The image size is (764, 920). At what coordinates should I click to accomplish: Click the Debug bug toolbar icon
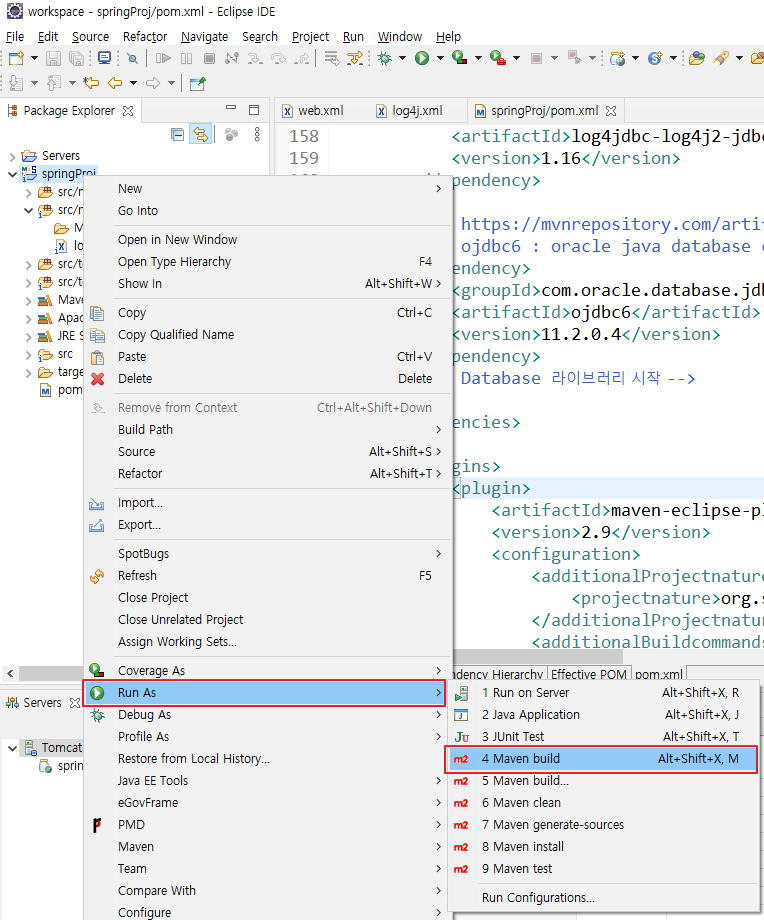[385, 58]
